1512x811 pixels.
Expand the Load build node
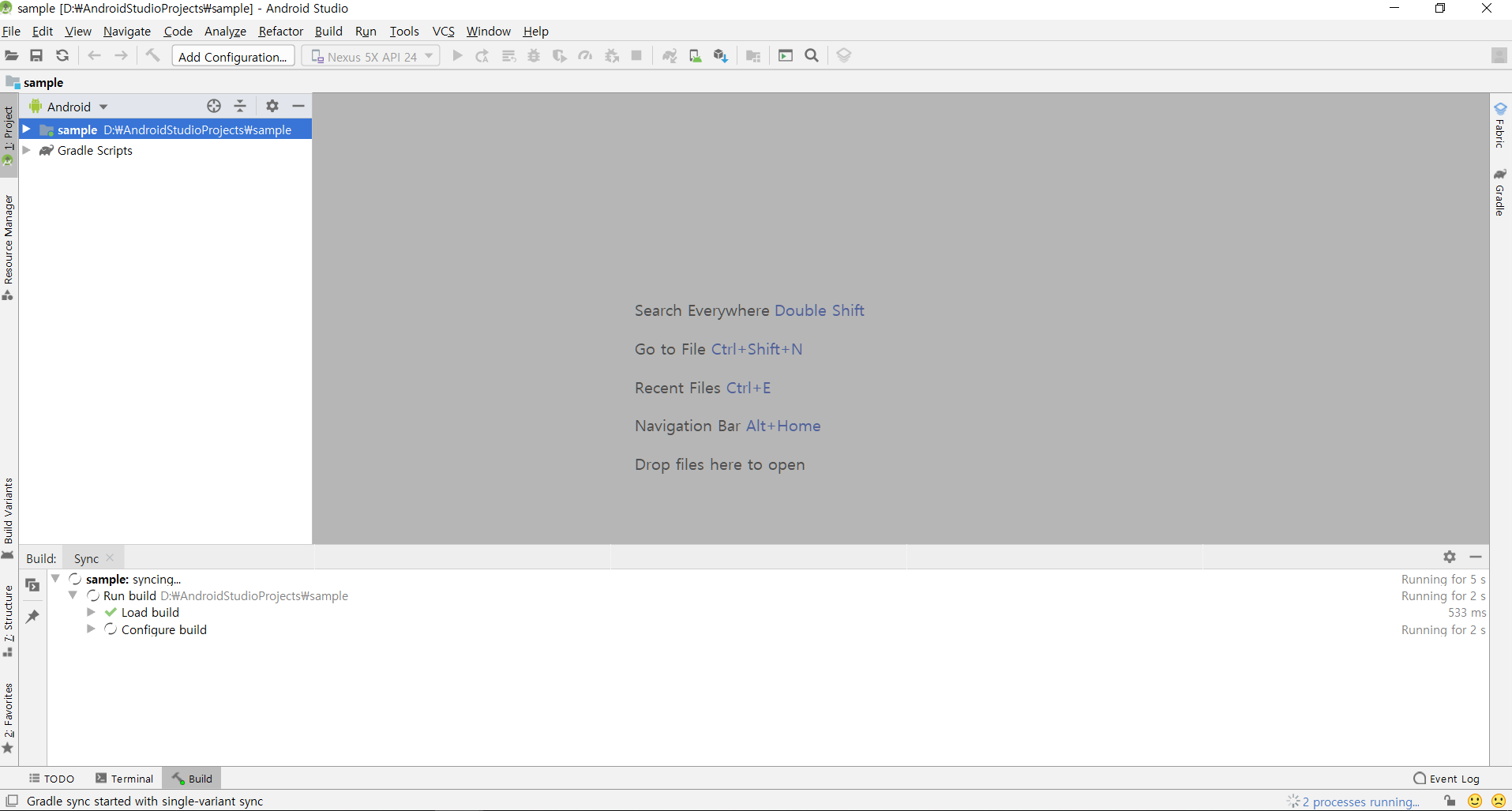tap(91, 612)
